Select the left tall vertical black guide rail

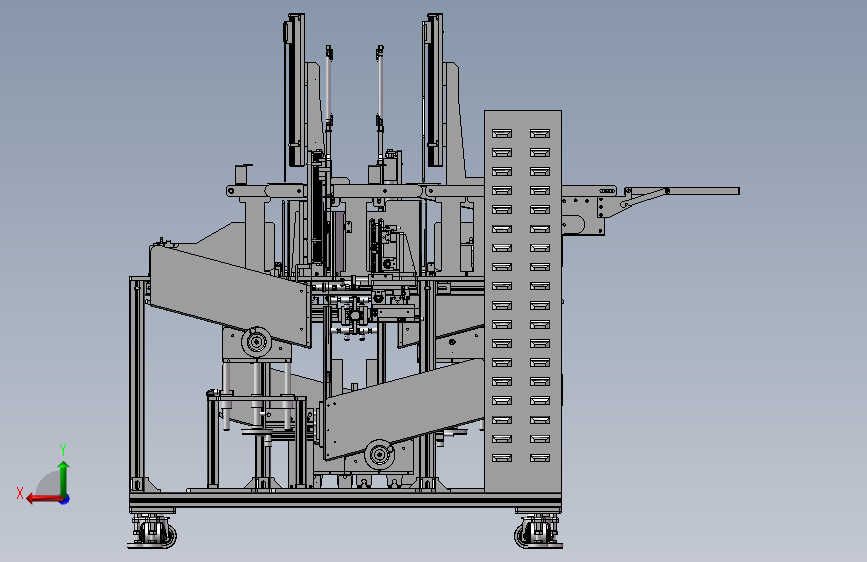(294, 90)
